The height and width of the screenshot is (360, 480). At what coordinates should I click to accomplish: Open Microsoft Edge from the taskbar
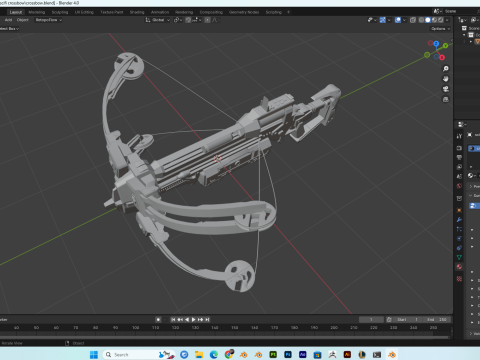tap(214, 354)
